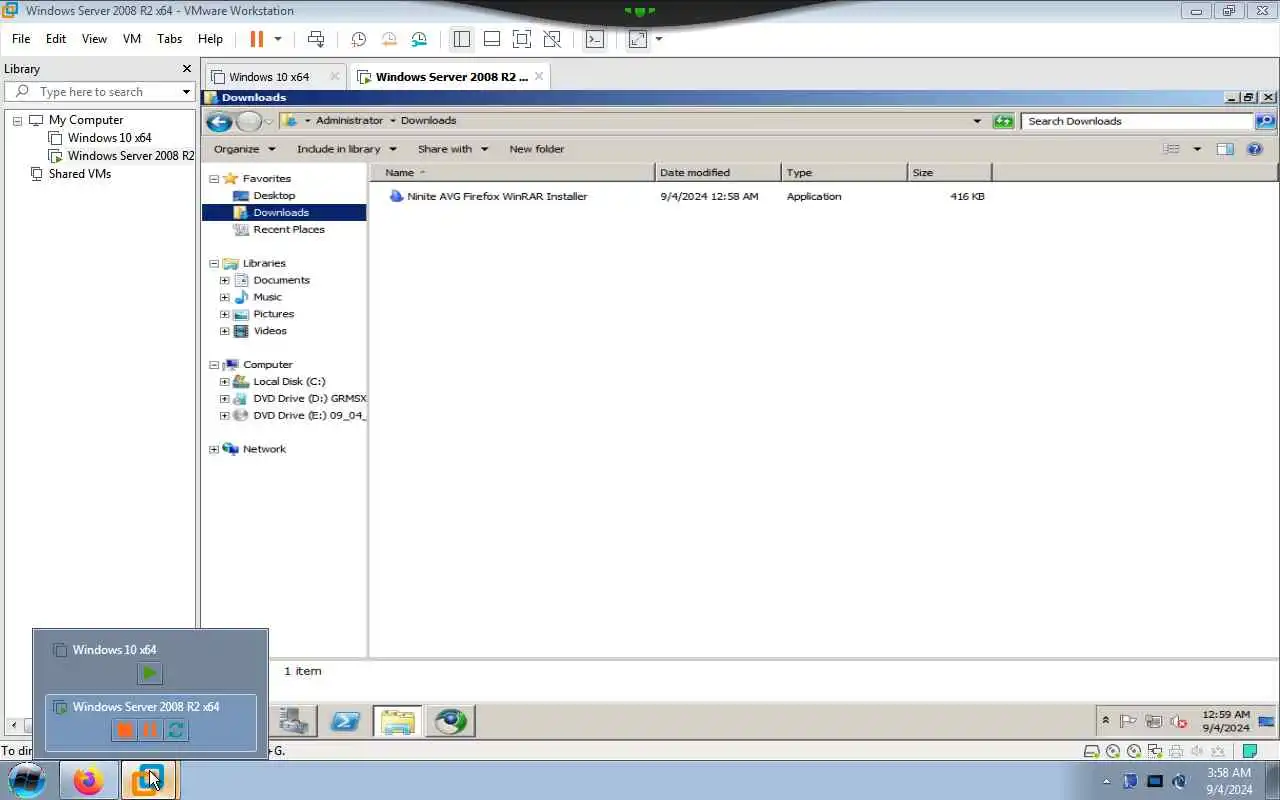Take a snapshot of this virtual machine
The image size is (1280, 800).
[x=359, y=39]
